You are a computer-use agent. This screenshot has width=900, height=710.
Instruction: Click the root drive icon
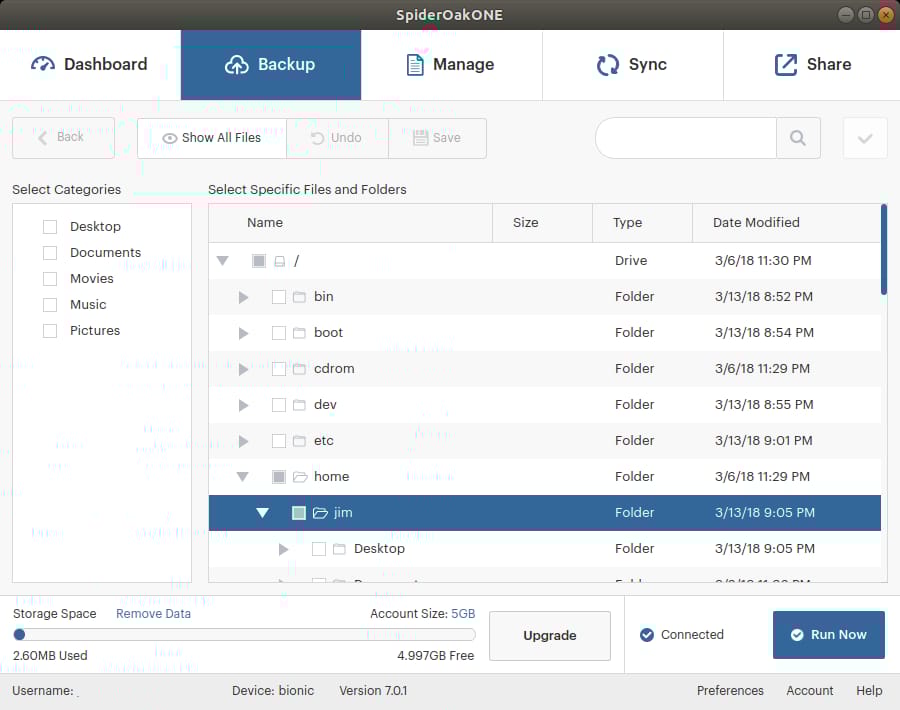(x=280, y=261)
